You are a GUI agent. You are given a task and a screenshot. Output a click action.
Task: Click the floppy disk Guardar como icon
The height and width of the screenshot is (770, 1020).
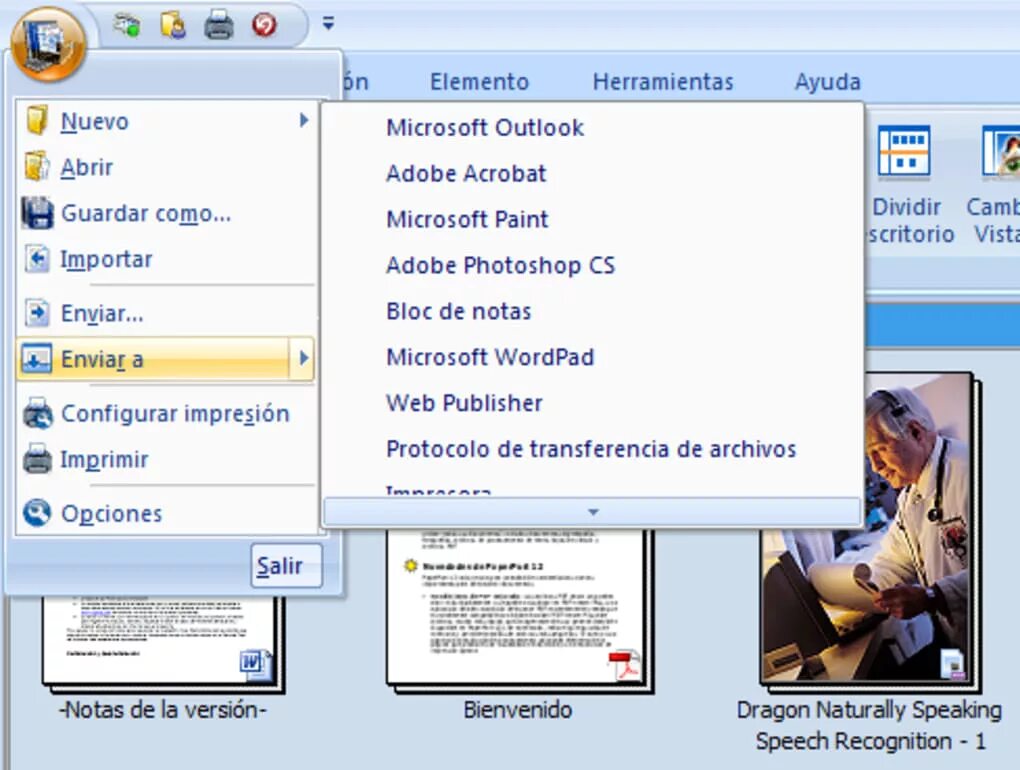(36, 213)
